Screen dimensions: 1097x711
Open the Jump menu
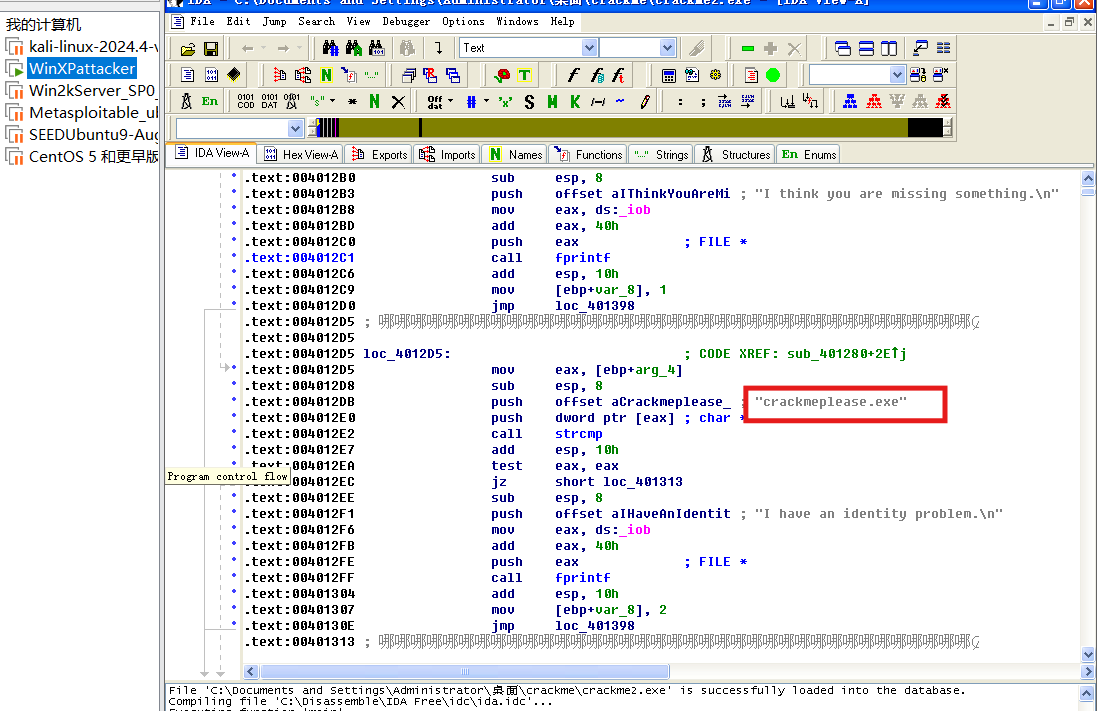(274, 22)
